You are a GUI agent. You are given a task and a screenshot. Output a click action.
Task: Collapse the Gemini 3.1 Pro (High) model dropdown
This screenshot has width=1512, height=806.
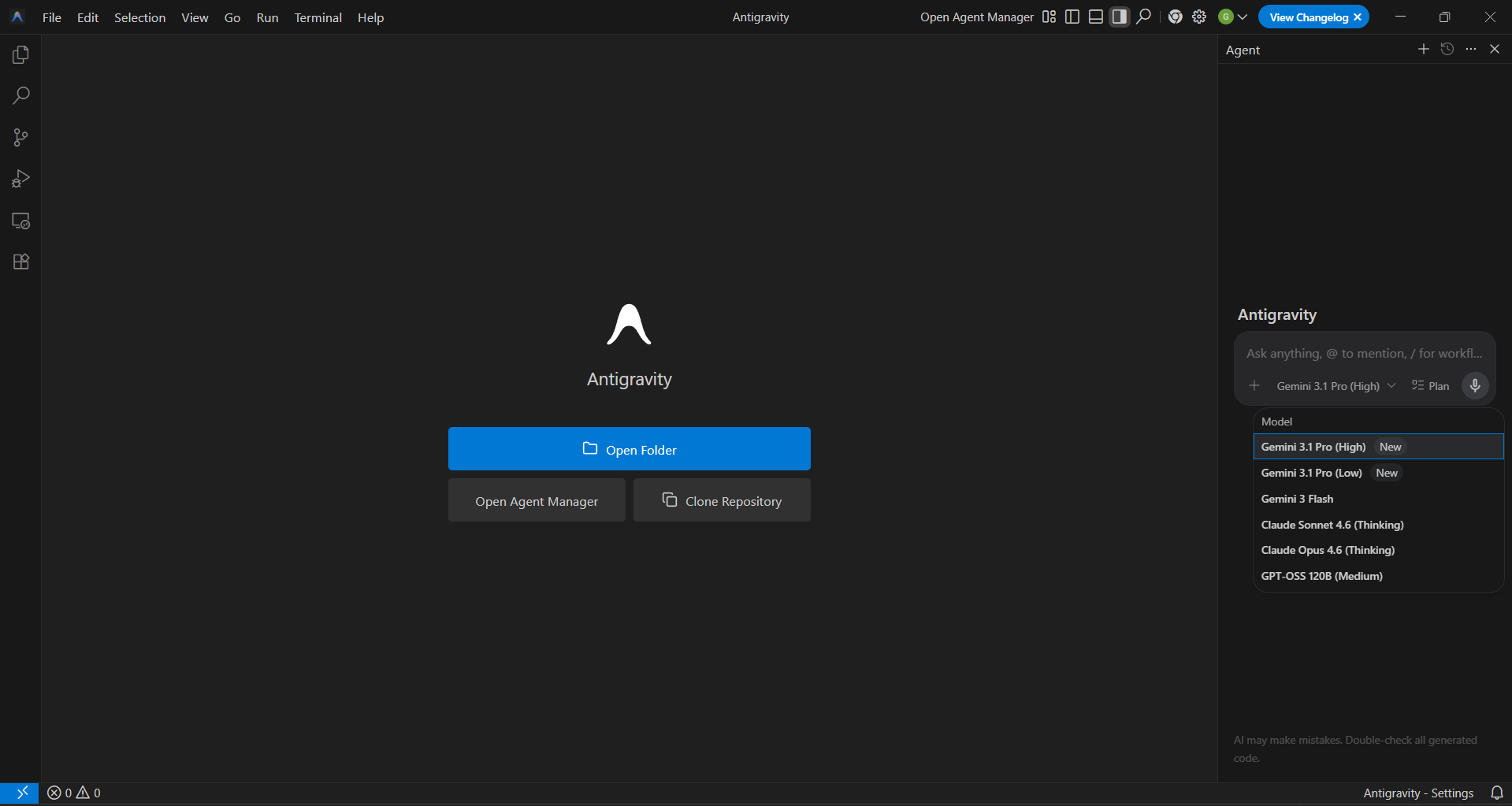(x=1336, y=386)
